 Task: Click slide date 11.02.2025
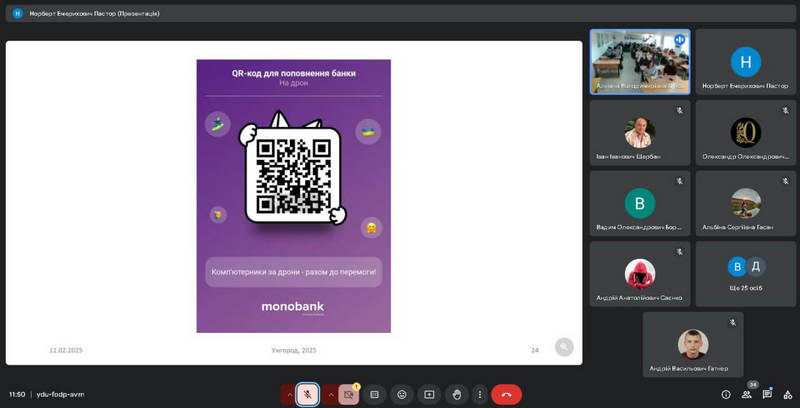(x=66, y=350)
